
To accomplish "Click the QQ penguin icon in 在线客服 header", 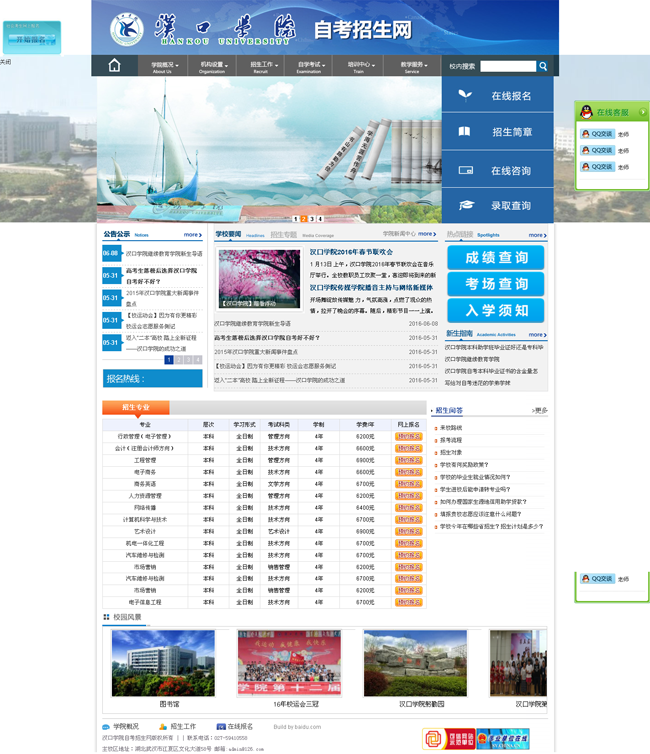I will [586, 112].
